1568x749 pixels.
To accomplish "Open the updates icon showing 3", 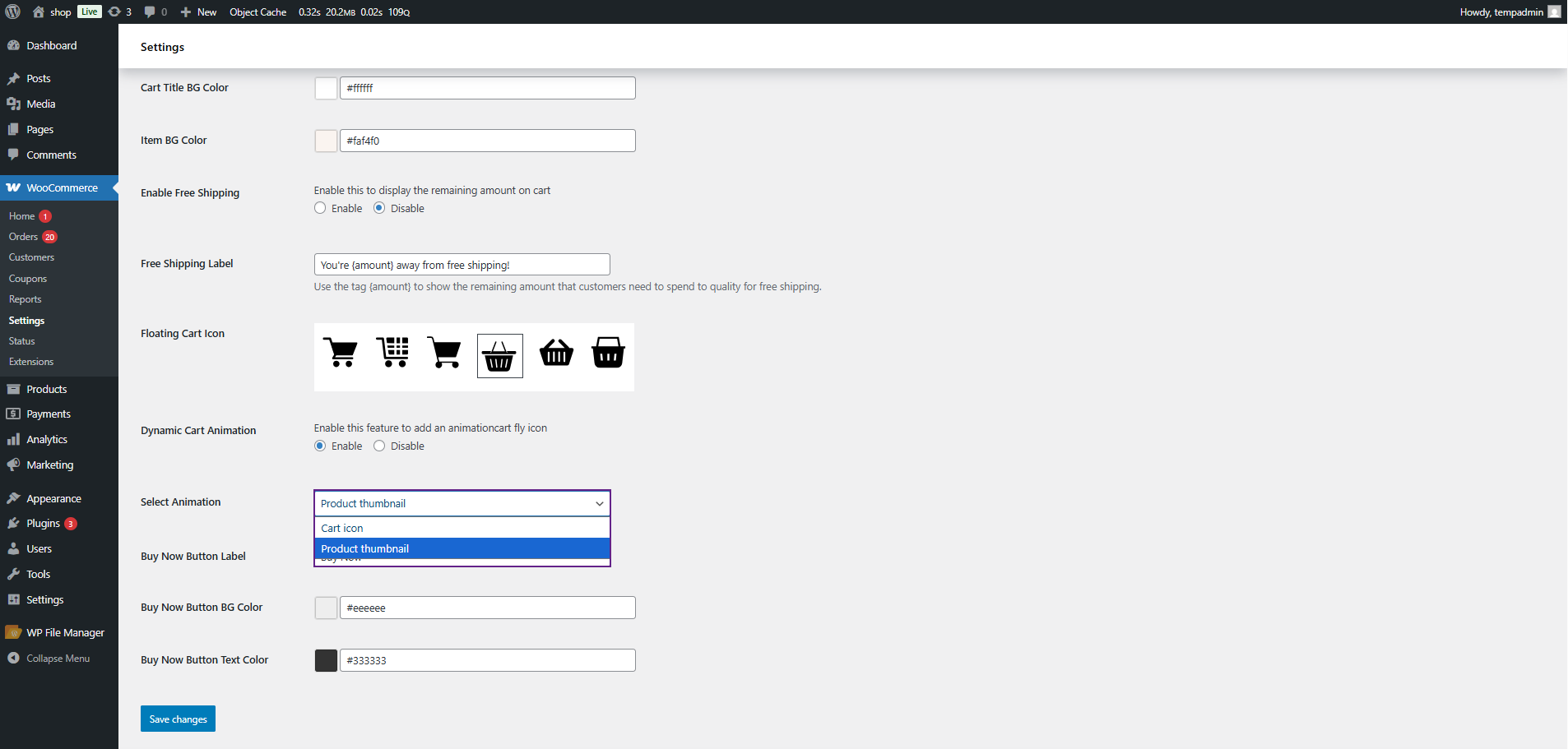I will point(120,12).
